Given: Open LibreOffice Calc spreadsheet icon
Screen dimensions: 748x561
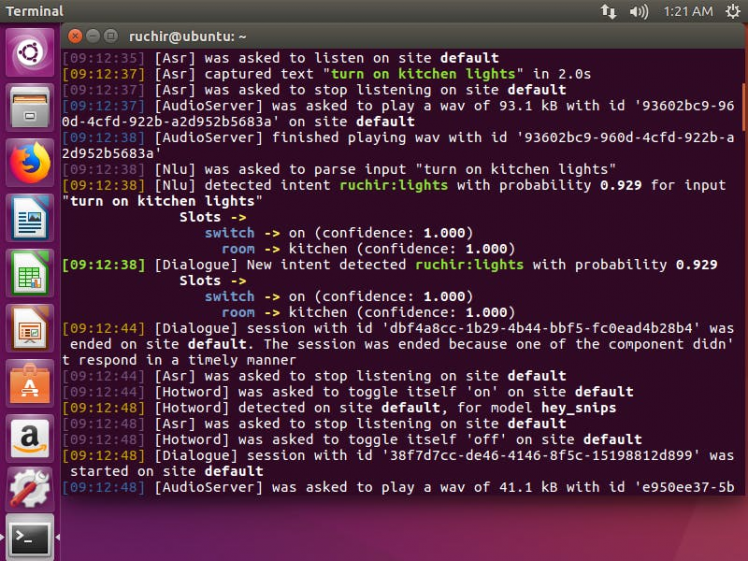Looking at the screenshot, I should click(x=30, y=273).
